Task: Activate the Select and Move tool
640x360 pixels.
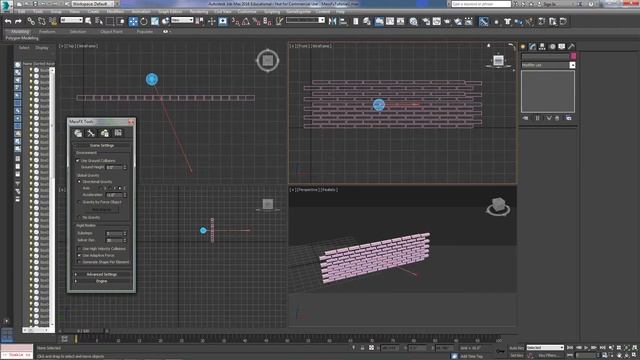Action: point(133,21)
